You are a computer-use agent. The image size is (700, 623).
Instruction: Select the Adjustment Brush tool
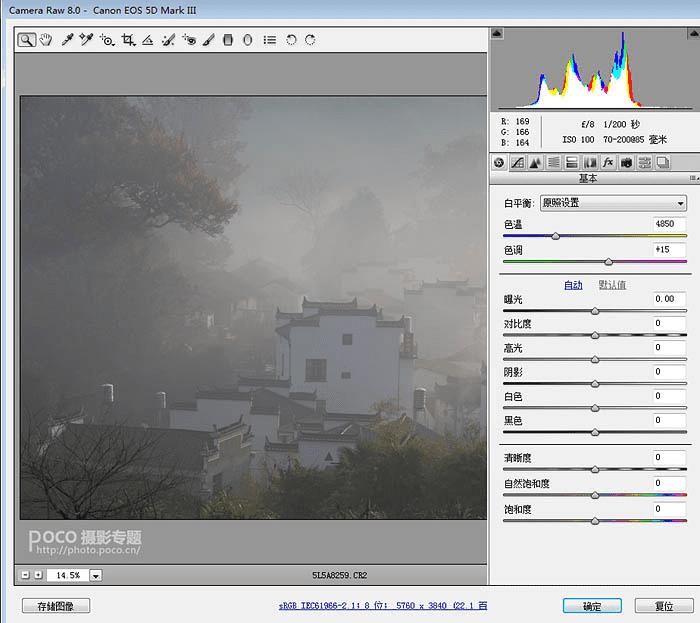pyautogui.click(x=208, y=40)
